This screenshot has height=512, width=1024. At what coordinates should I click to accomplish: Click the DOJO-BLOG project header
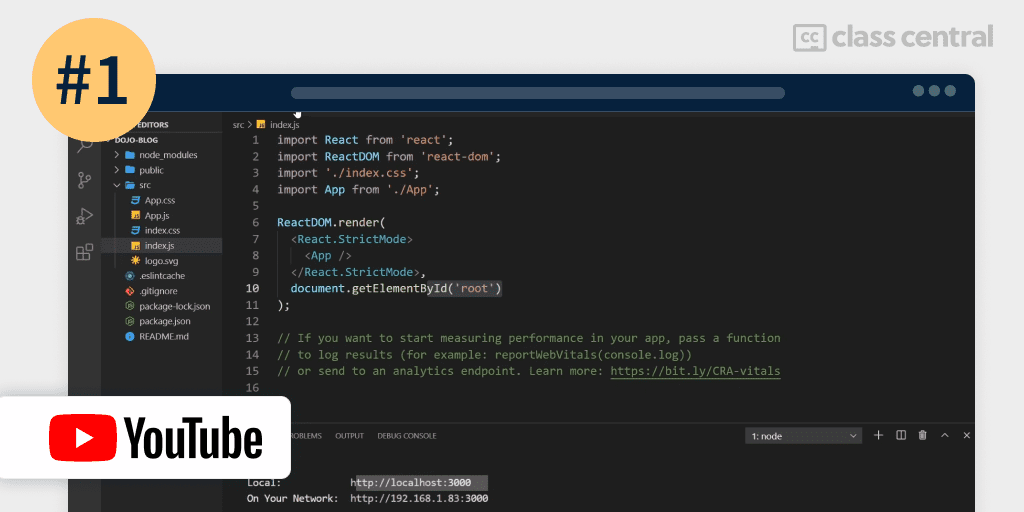tap(137, 140)
